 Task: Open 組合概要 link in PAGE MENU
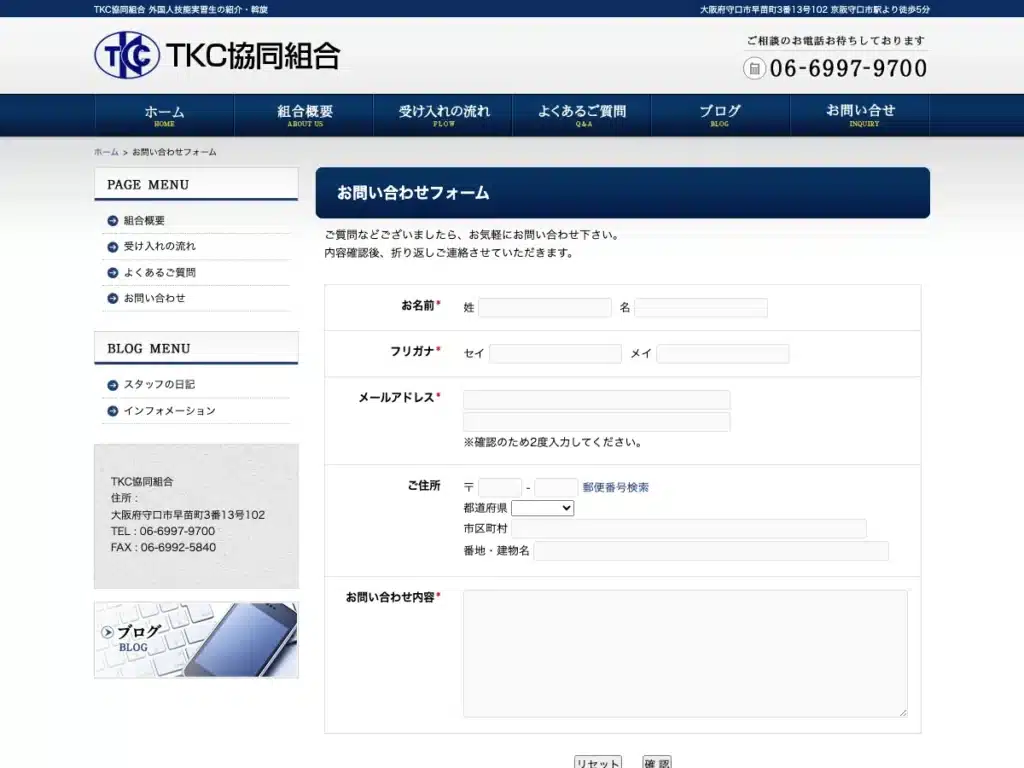click(x=144, y=221)
